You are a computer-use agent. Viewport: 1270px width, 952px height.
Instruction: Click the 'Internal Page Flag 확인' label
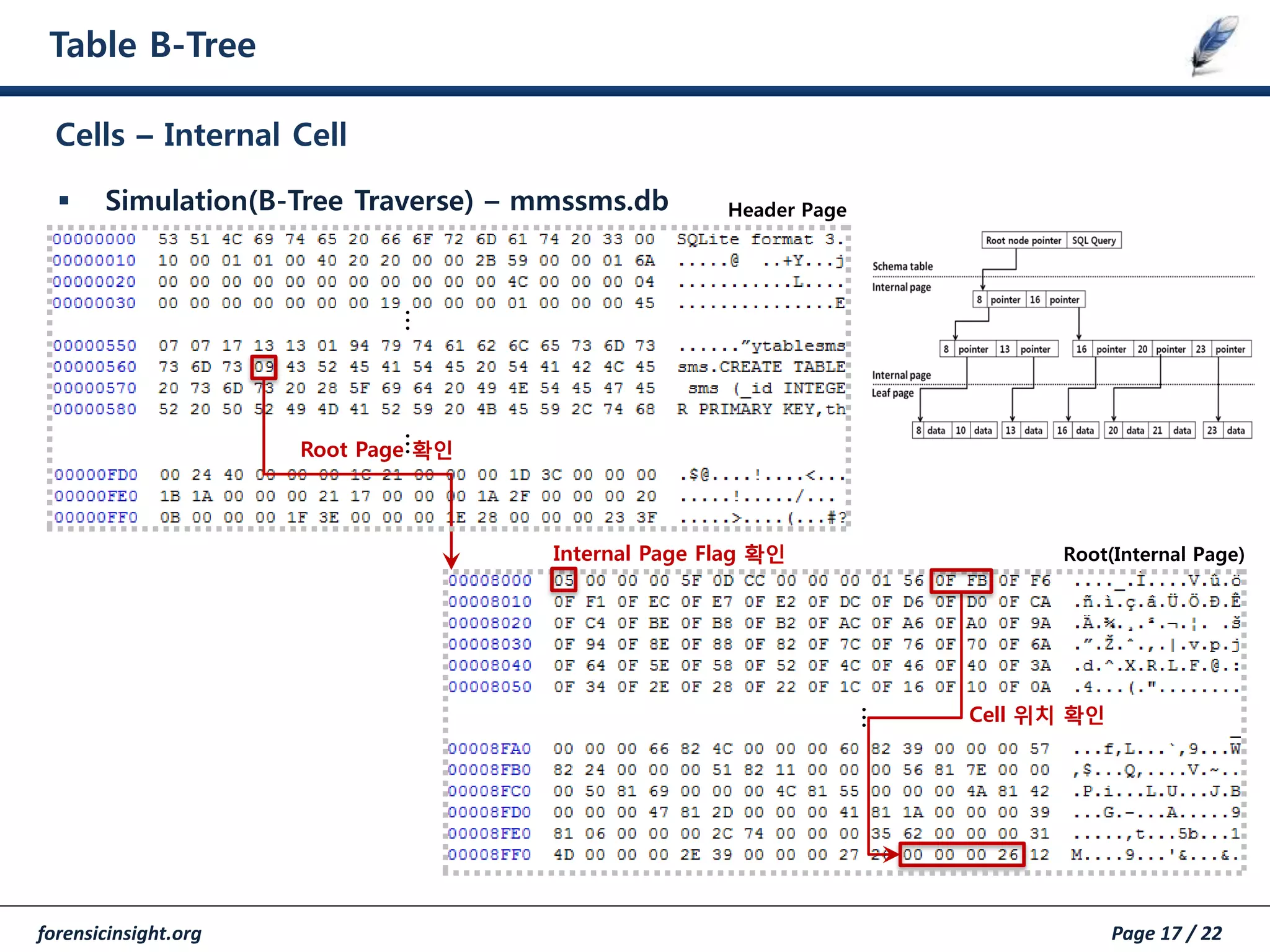(668, 553)
